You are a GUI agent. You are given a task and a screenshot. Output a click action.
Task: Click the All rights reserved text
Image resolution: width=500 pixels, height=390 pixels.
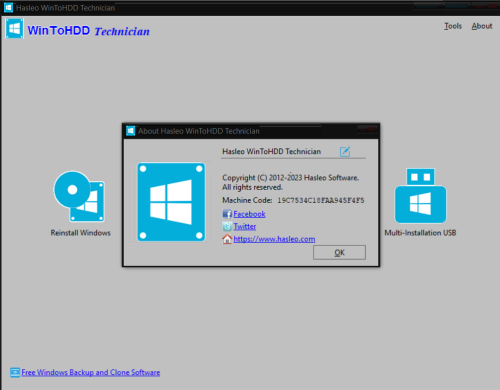pyautogui.click(x=252, y=187)
